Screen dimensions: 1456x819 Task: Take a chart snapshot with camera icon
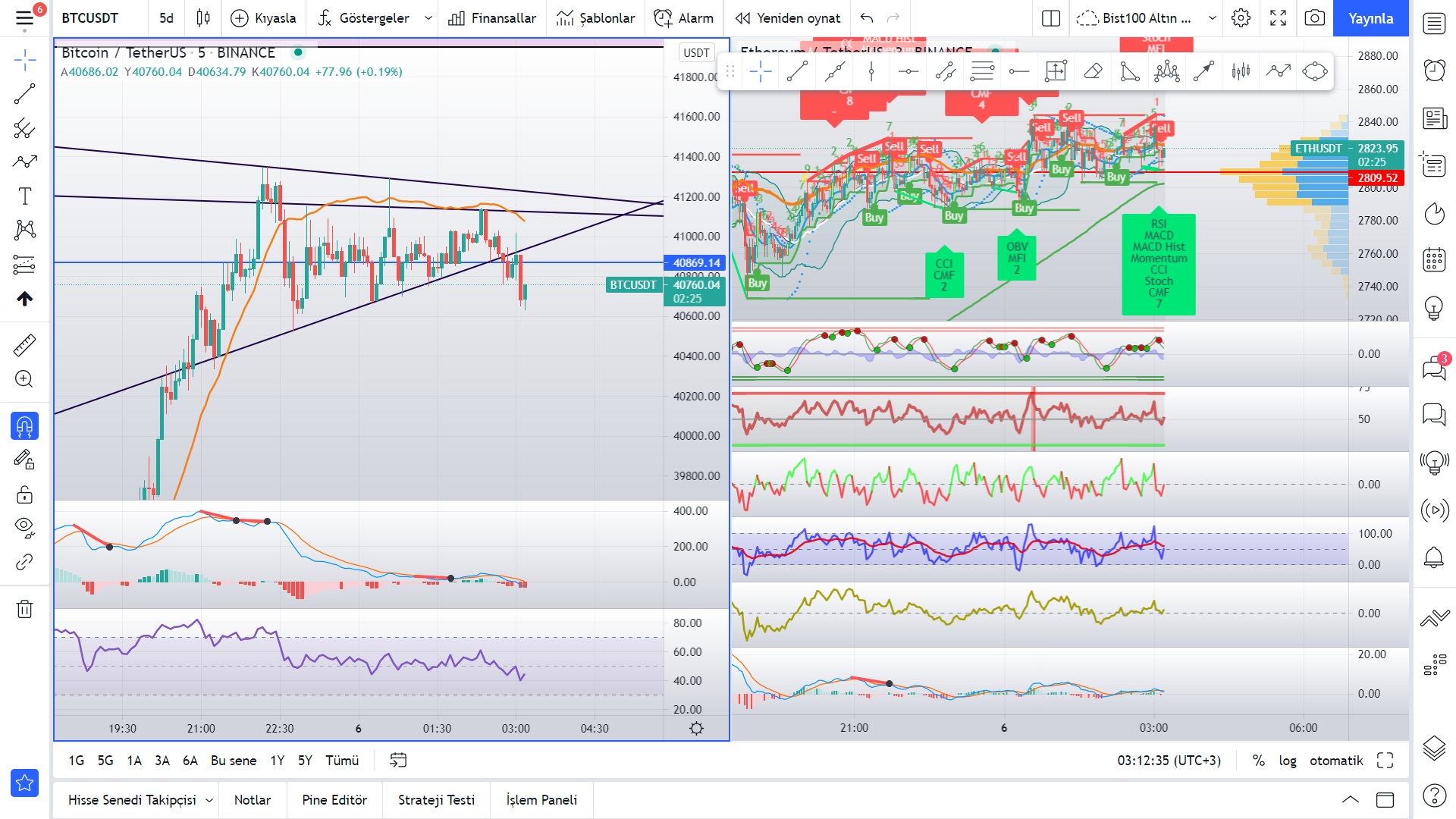click(1315, 18)
